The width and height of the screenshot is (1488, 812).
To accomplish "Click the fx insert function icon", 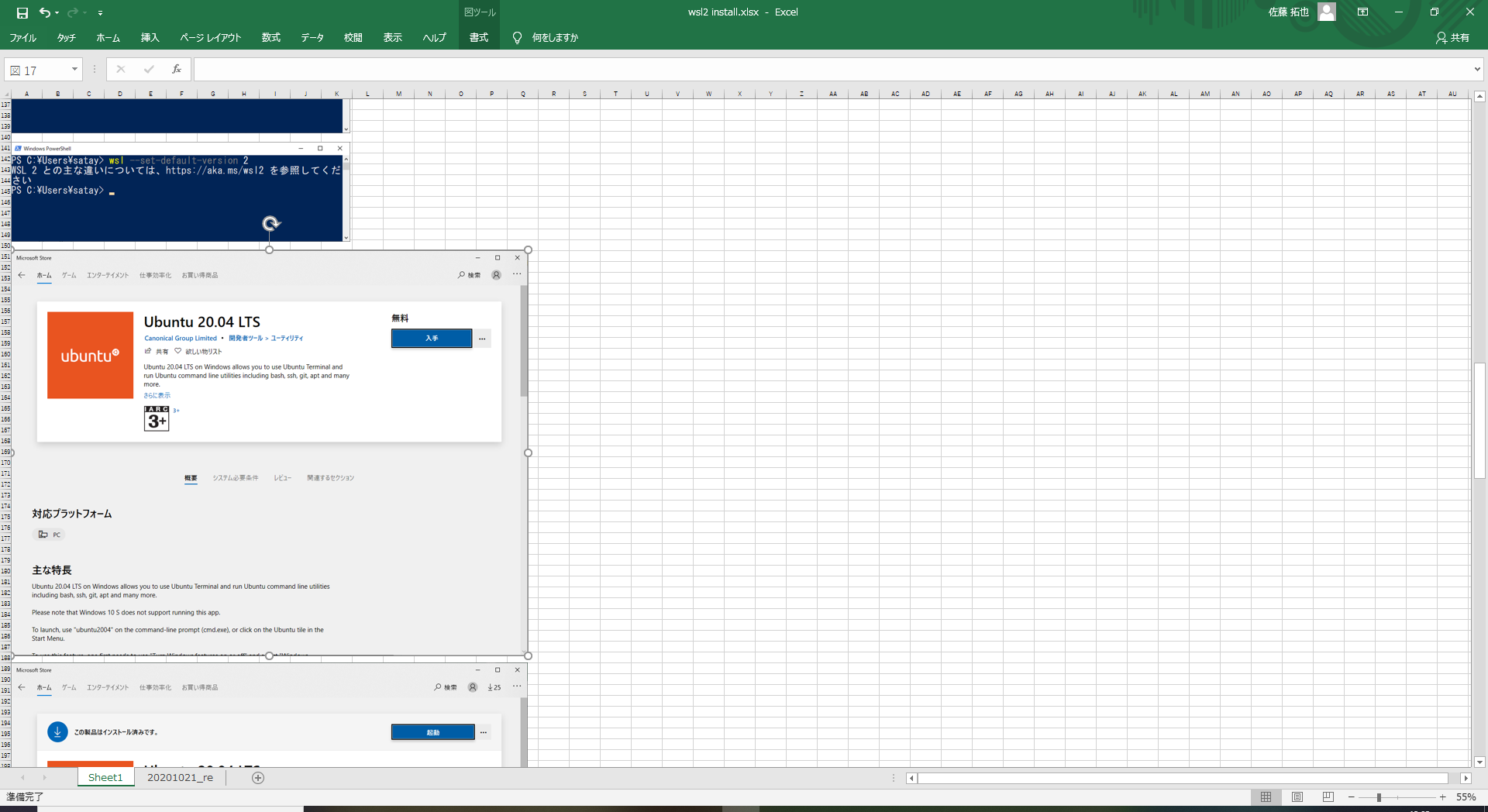I will coord(177,70).
